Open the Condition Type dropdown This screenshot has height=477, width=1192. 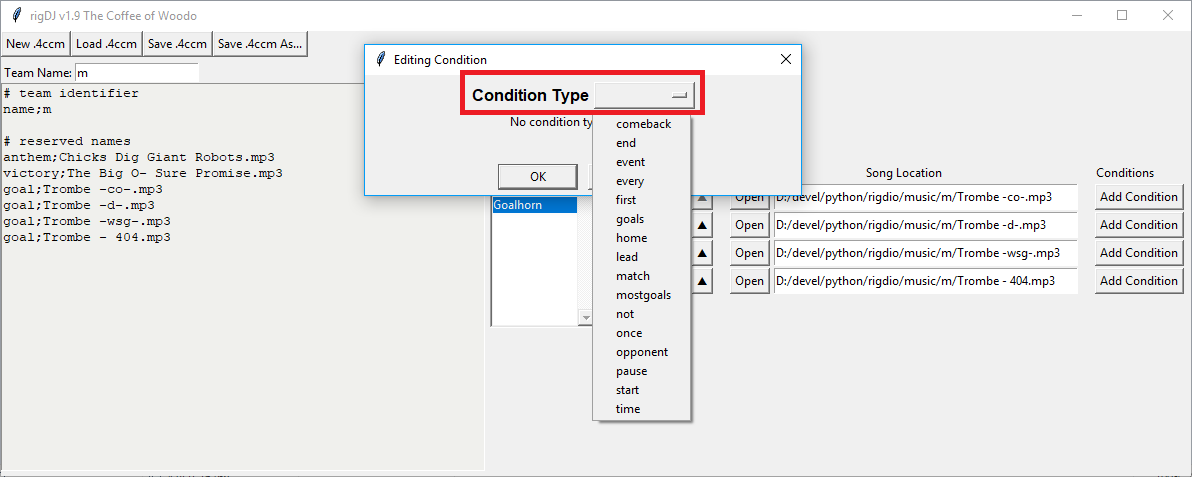pos(644,95)
